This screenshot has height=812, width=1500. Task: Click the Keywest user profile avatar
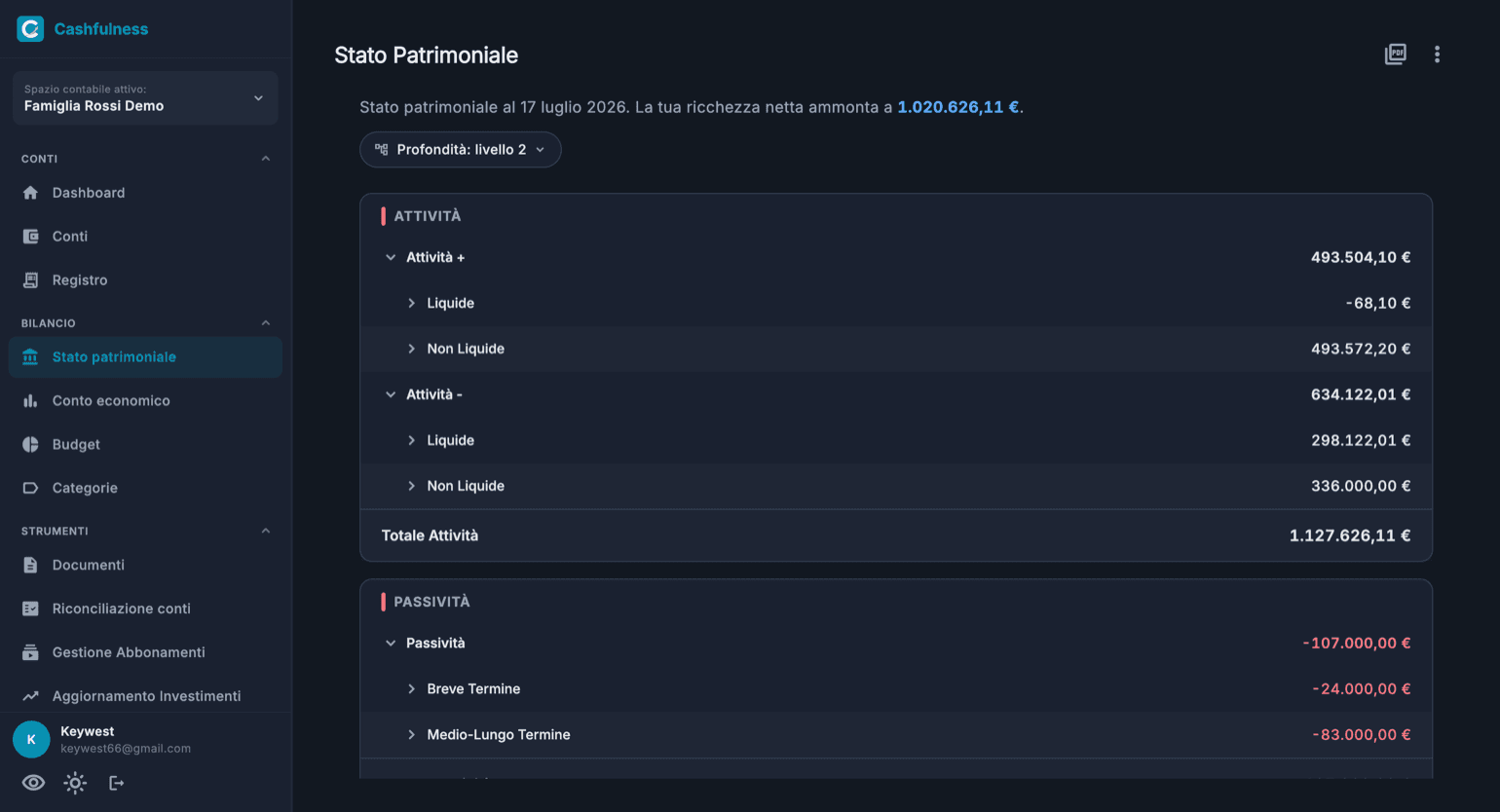click(x=31, y=739)
